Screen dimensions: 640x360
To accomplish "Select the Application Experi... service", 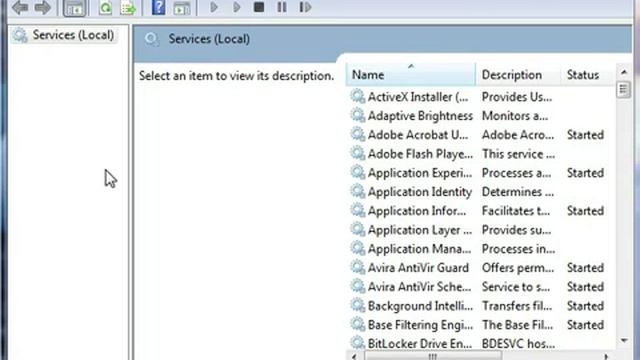I will coord(420,173).
